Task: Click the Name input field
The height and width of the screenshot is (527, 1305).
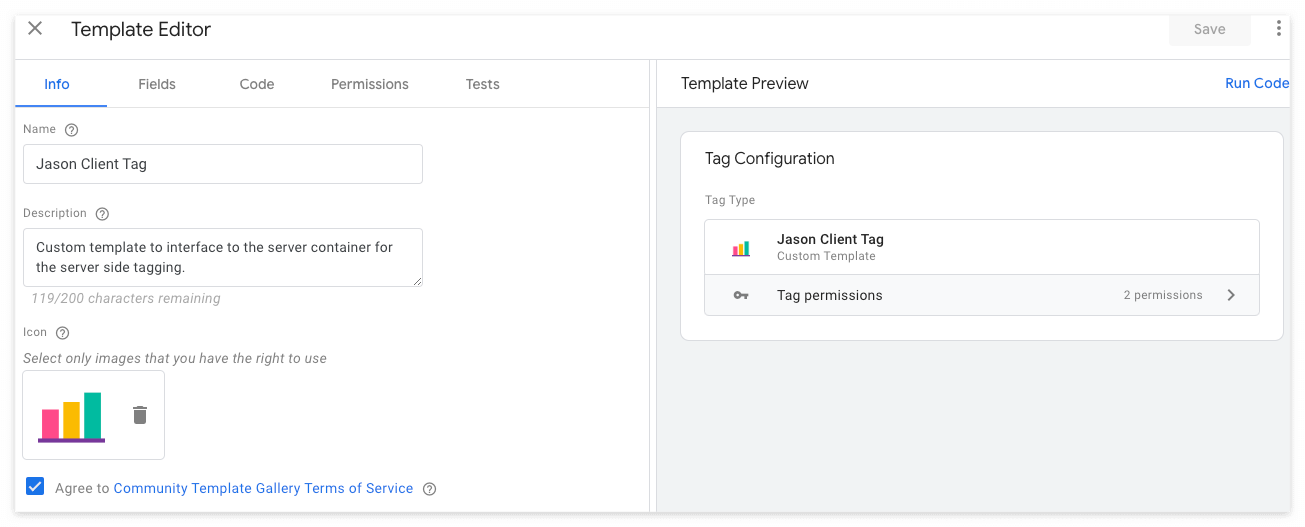Action: click(223, 164)
